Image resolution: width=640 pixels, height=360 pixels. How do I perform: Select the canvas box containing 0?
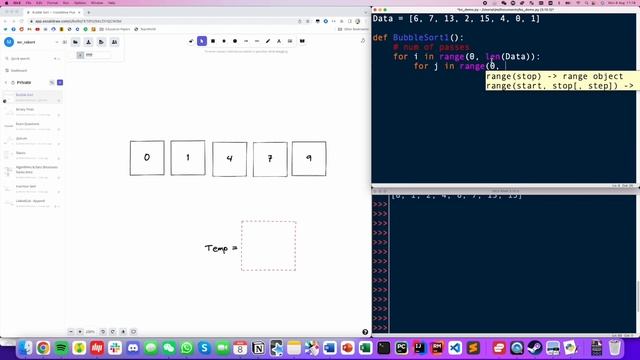click(x=147, y=158)
